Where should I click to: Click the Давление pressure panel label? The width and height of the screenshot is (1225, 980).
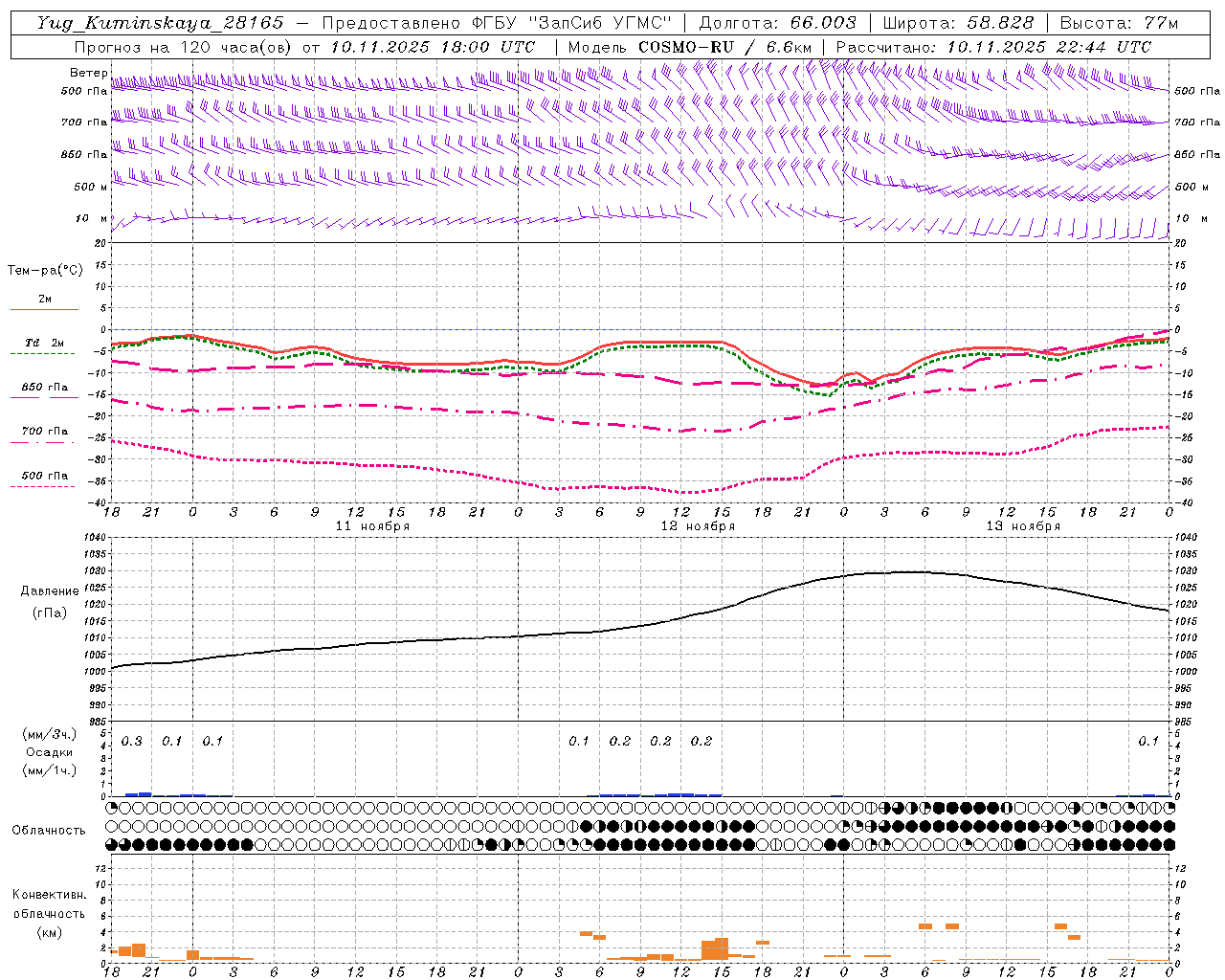click(x=50, y=591)
